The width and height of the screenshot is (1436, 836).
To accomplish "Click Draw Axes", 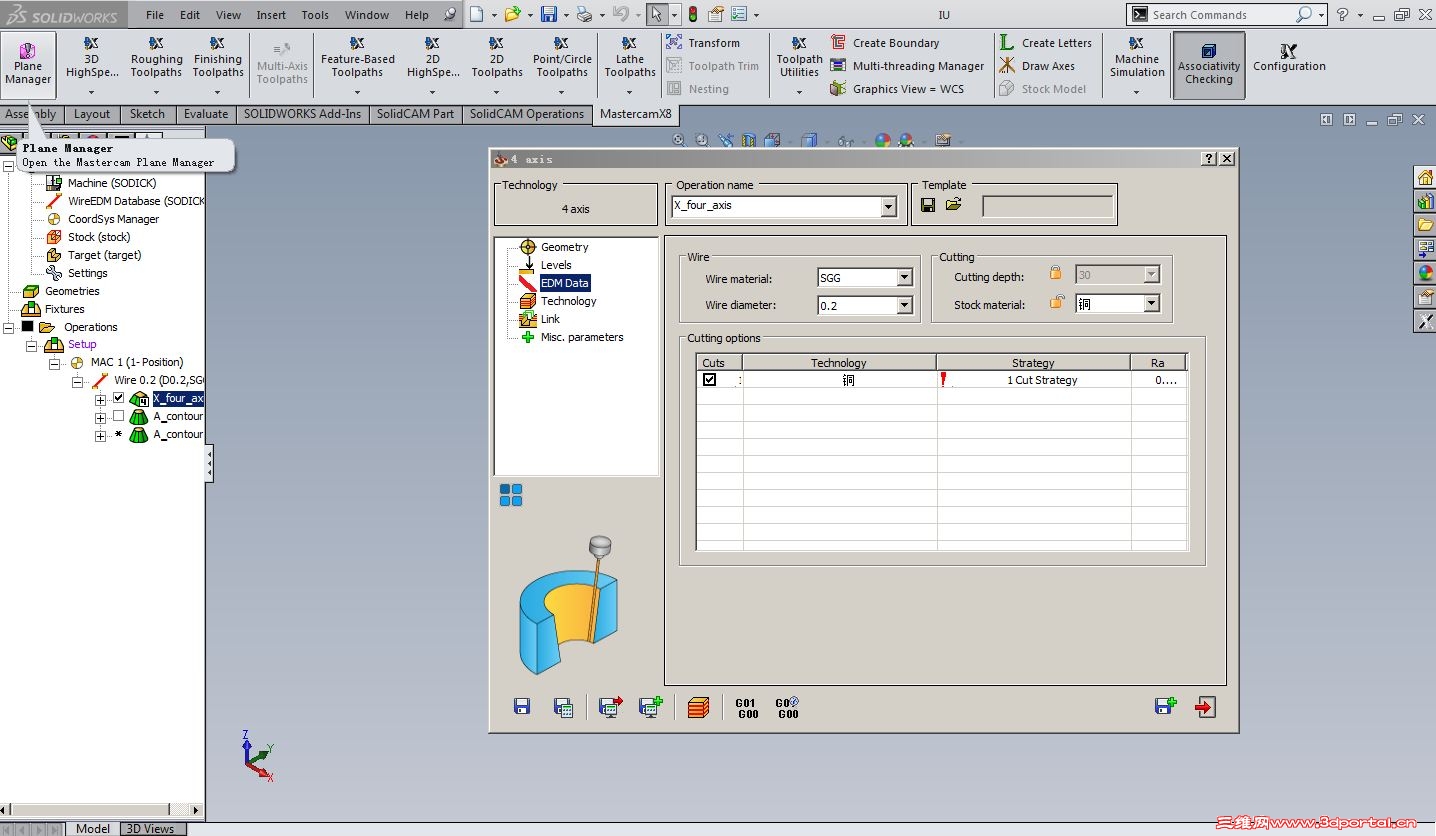I will click(x=1037, y=66).
